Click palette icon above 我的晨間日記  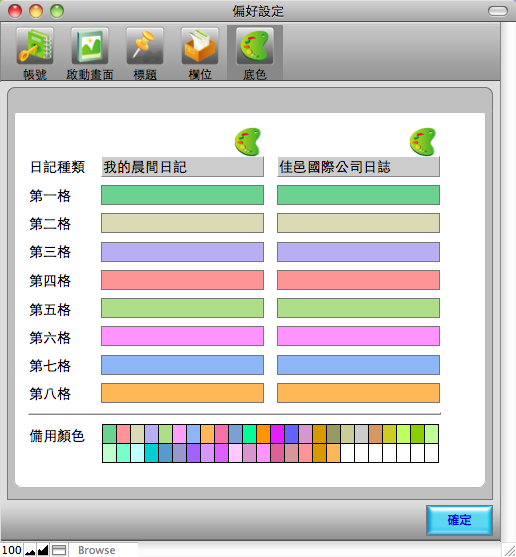pos(248,142)
